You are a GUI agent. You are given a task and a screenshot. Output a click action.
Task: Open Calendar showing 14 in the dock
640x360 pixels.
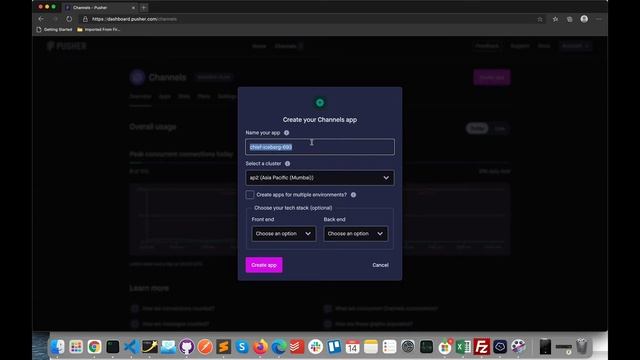(x=352, y=347)
